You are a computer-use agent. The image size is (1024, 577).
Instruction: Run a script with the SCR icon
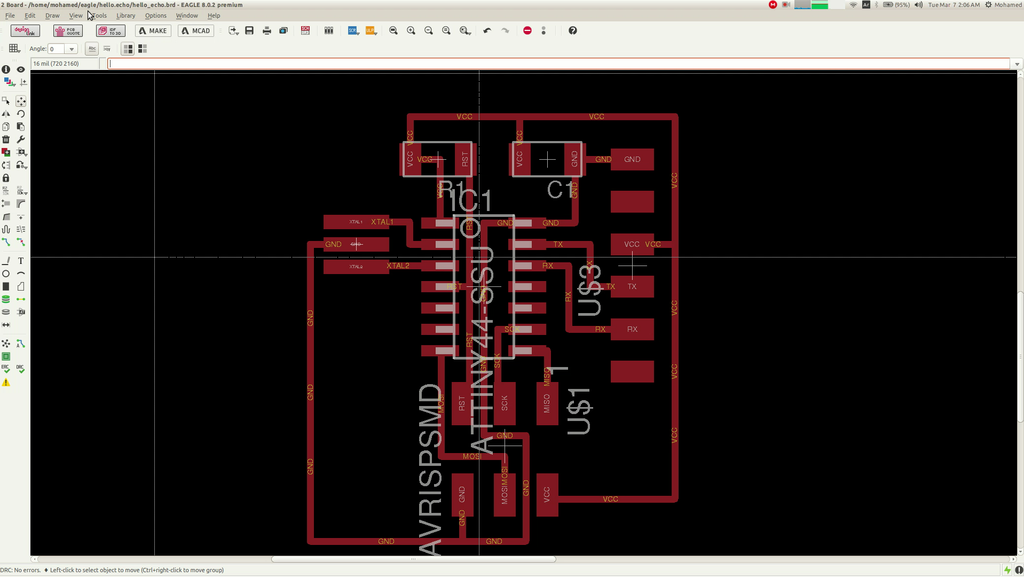pyautogui.click(x=353, y=31)
